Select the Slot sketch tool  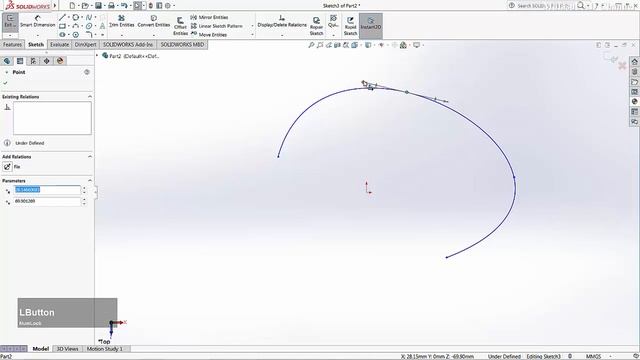point(62,35)
